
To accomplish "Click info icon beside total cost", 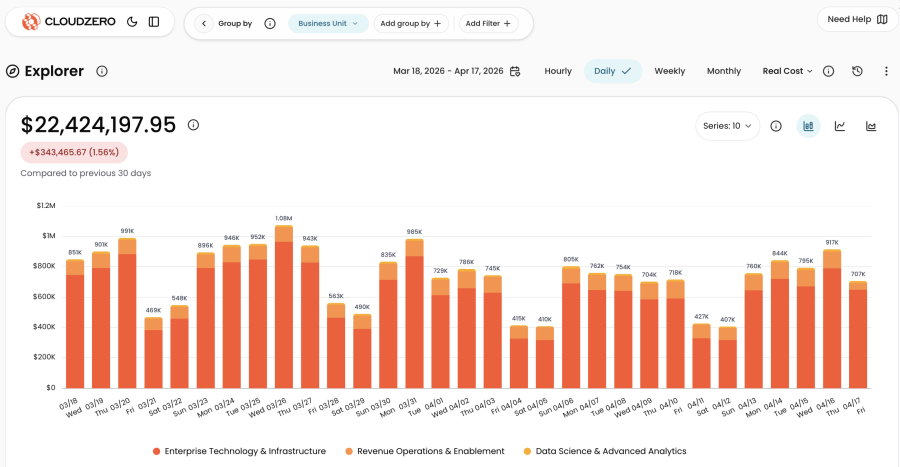I will point(193,124).
